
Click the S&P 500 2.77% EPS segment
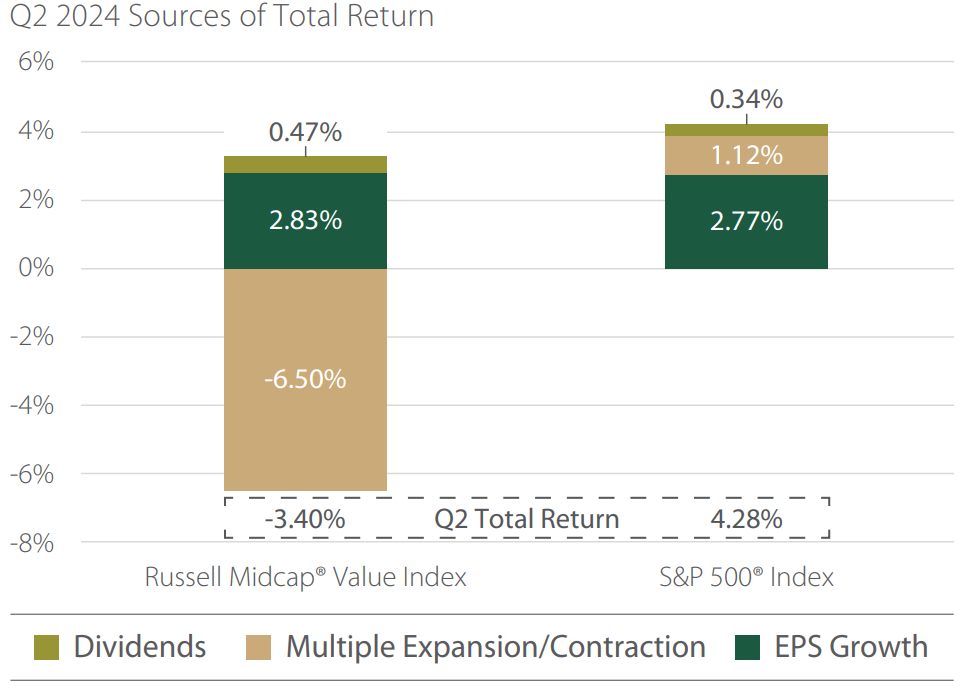[x=746, y=222]
